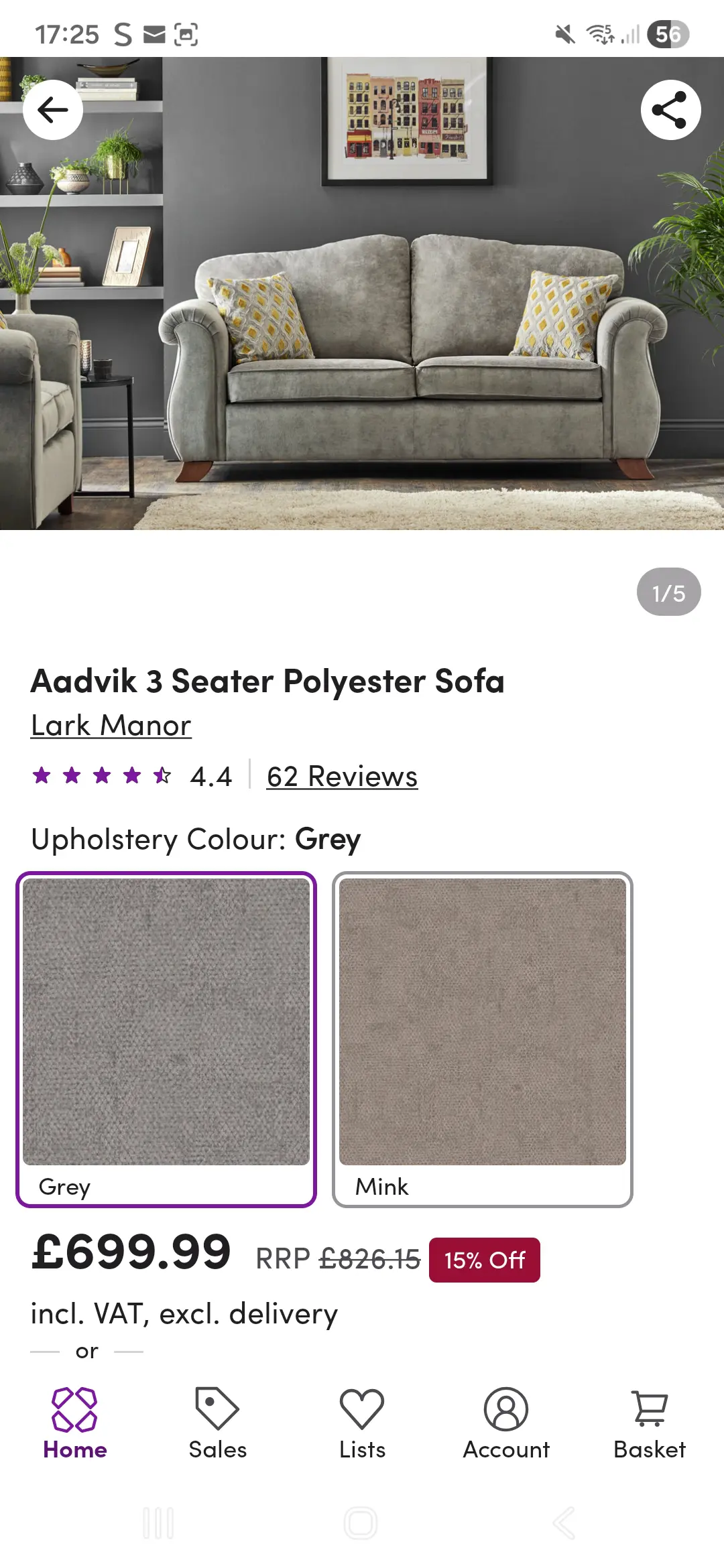Open the Sales tag icon

(x=217, y=1408)
